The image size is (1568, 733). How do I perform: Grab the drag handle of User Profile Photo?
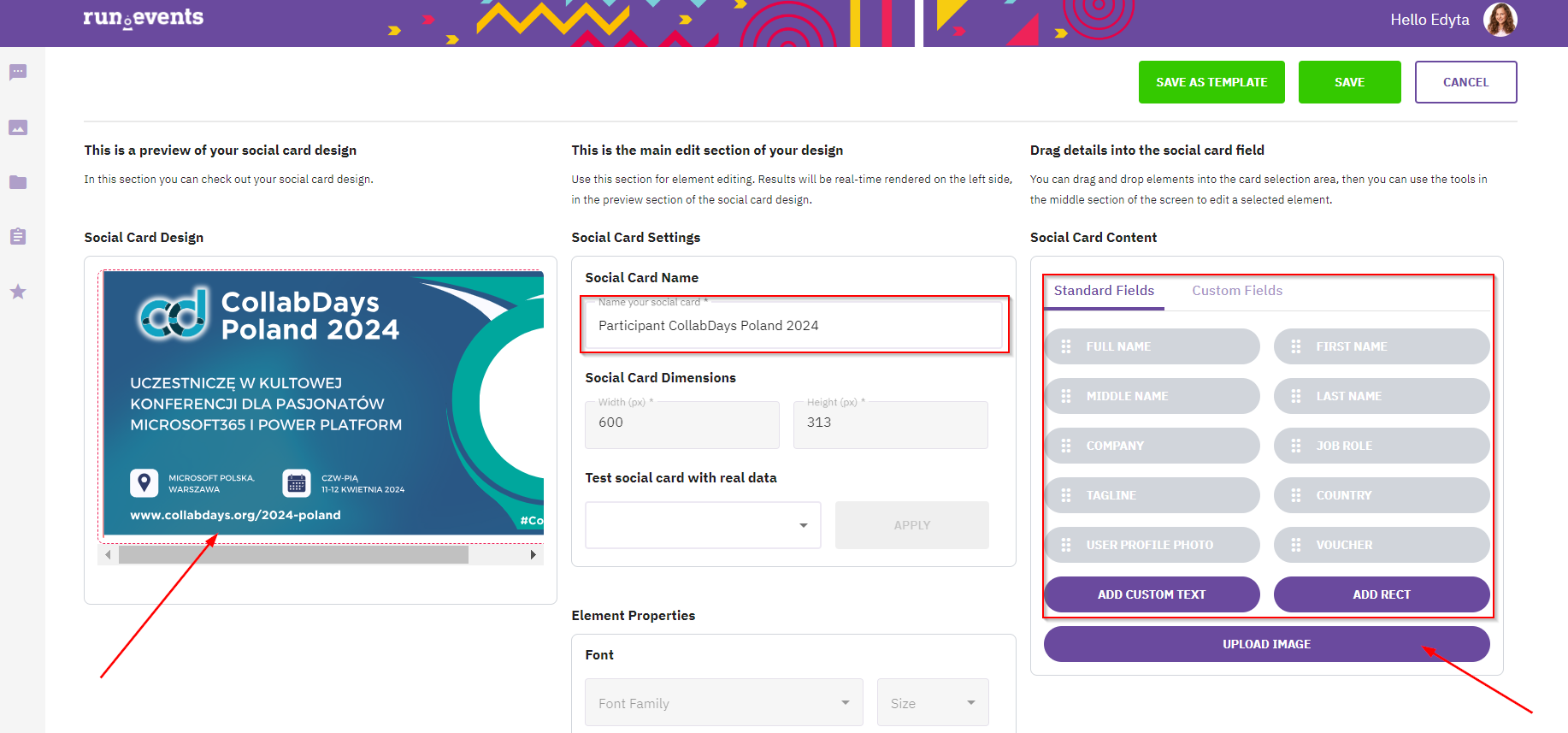1066,545
